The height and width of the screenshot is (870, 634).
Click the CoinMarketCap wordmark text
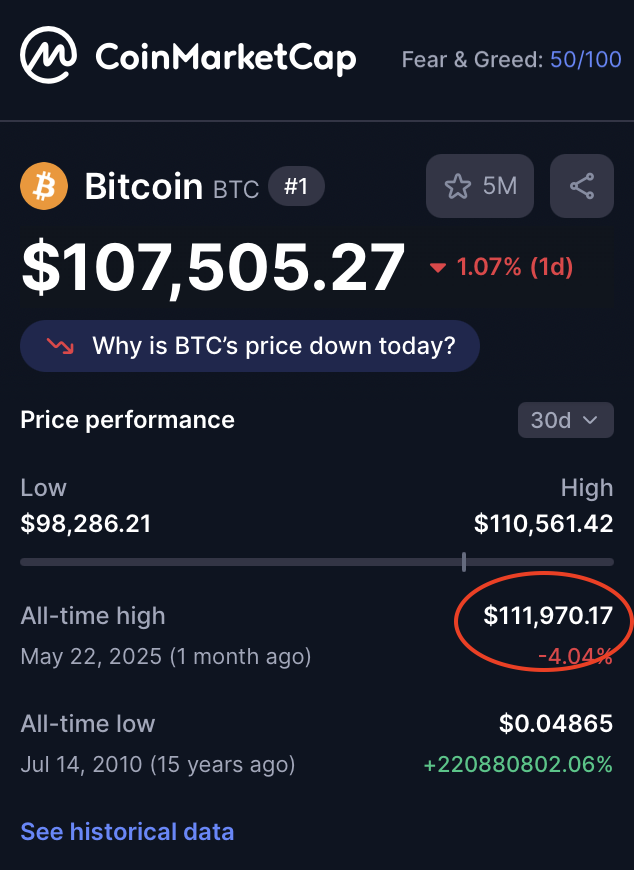tap(226, 58)
